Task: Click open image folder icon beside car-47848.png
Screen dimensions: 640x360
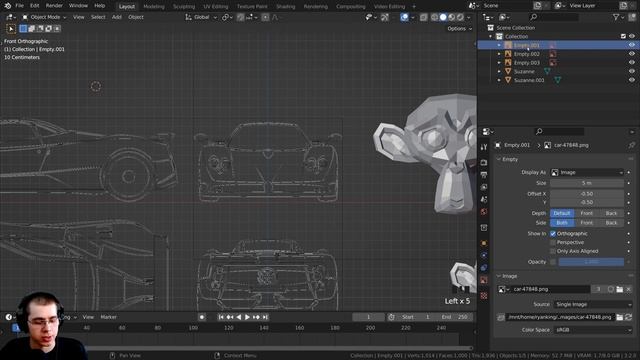Action: 620,289
